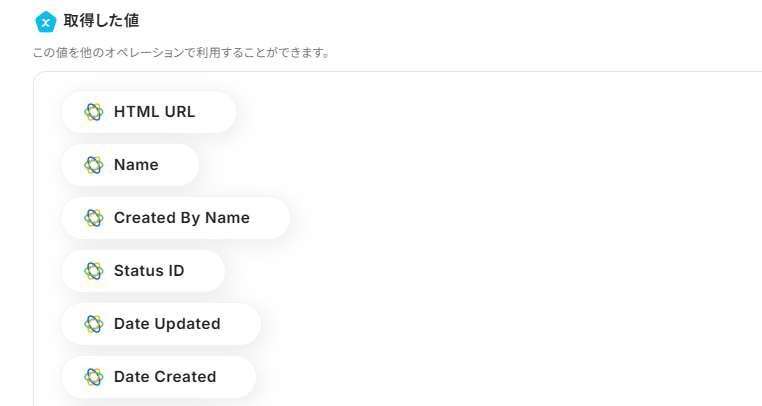762x406 pixels.
Task: Select the Name value label
Action: point(136,165)
